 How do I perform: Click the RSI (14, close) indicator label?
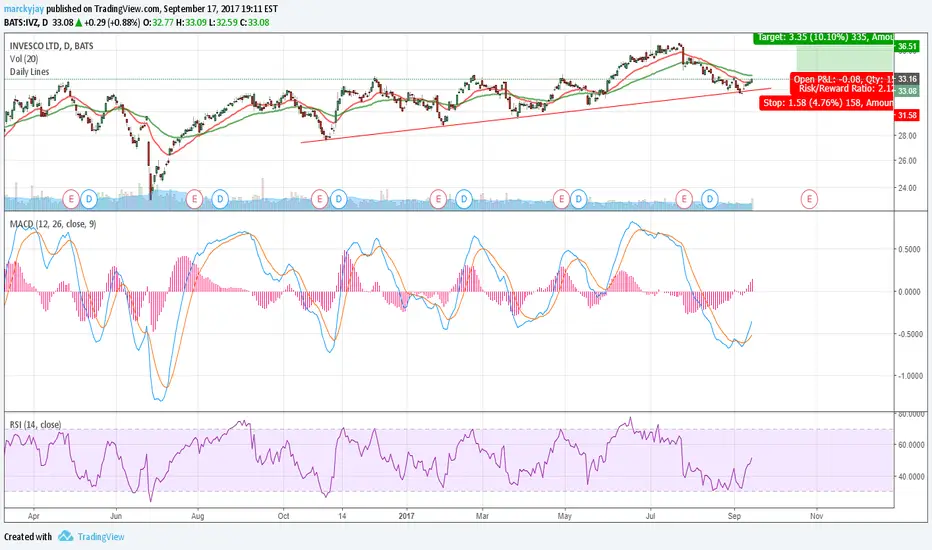point(35,425)
